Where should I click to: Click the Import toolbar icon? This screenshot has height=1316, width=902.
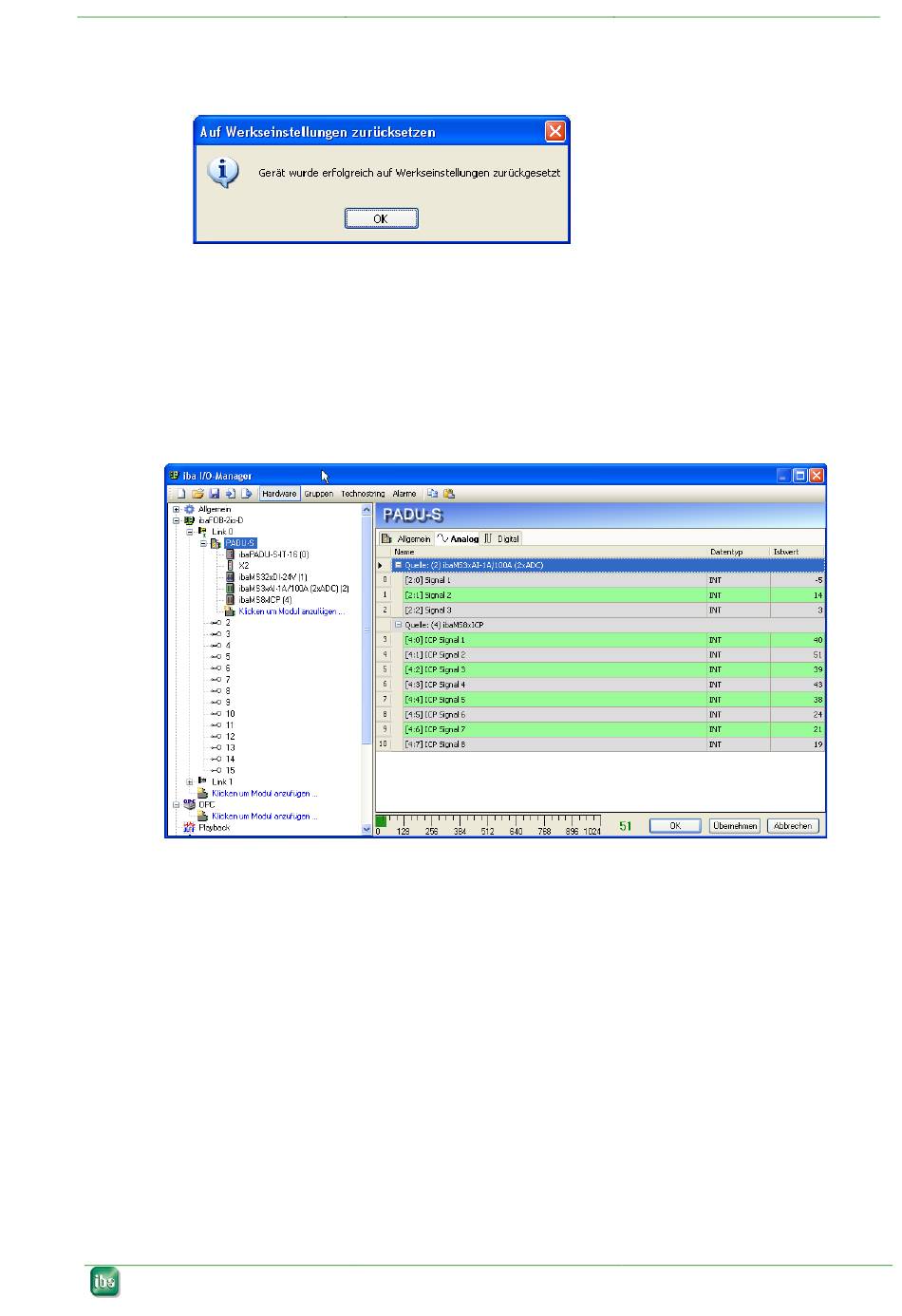click(x=230, y=494)
